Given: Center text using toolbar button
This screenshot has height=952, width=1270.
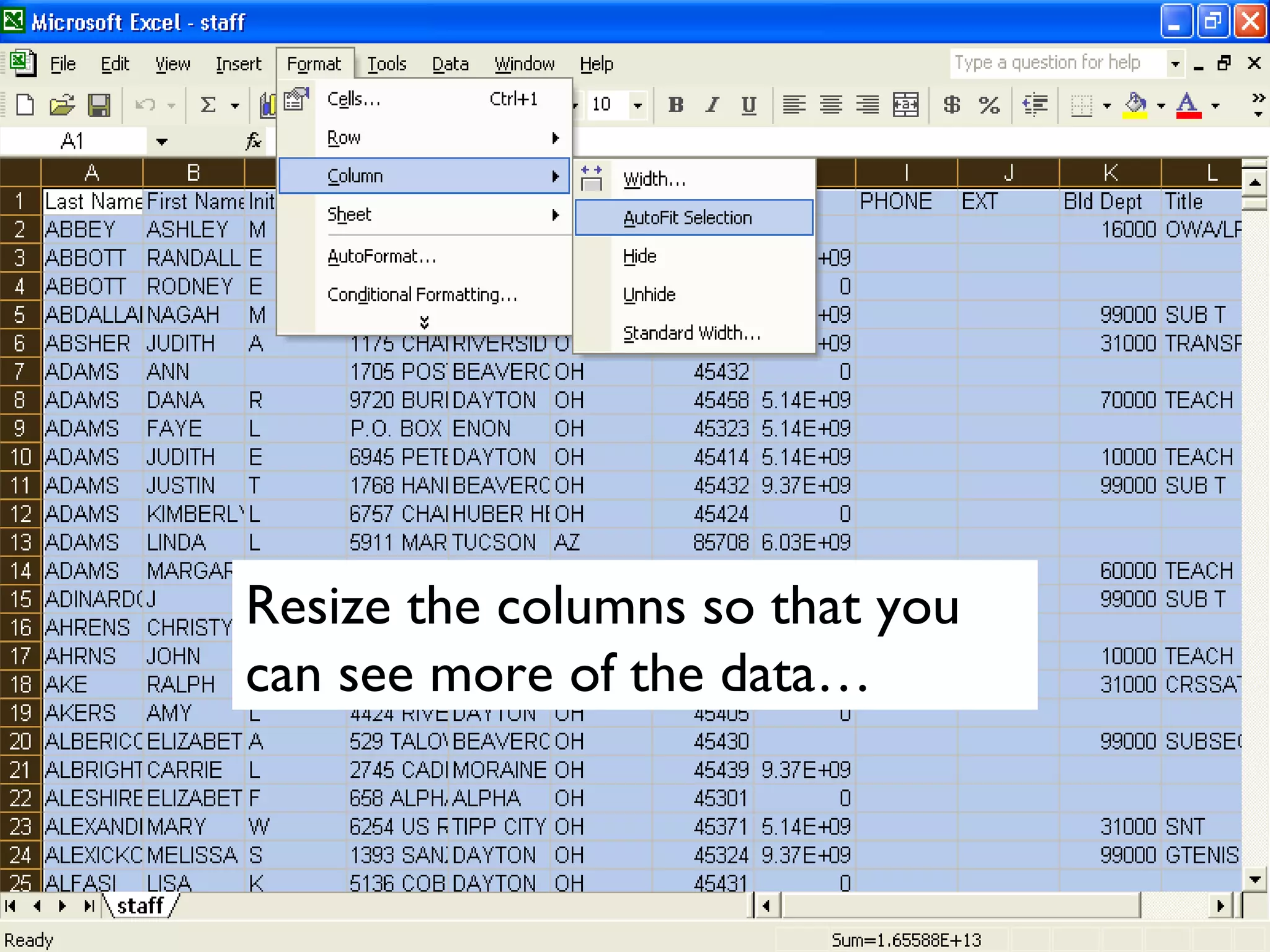Looking at the screenshot, I should 831,105.
